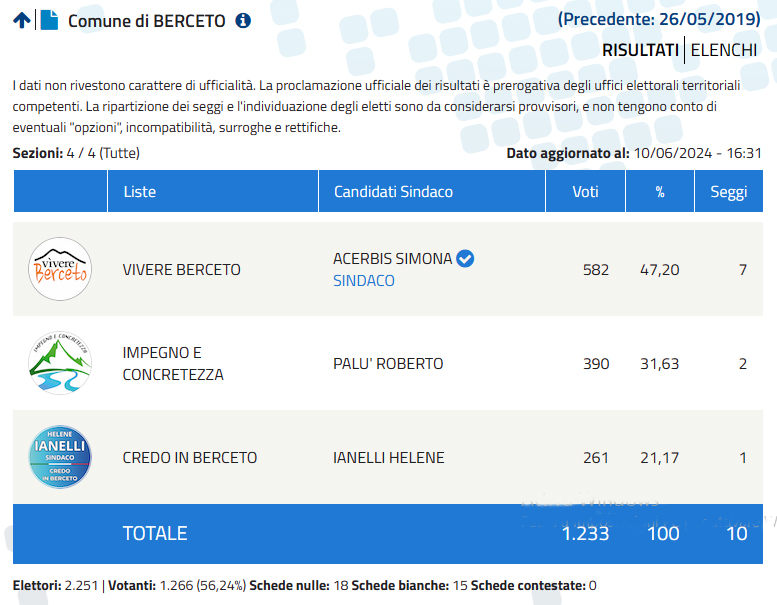Image resolution: width=777 pixels, height=605 pixels.
Task: Click the info icon beside Comune di BERCETO
Action: tap(243, 21)
